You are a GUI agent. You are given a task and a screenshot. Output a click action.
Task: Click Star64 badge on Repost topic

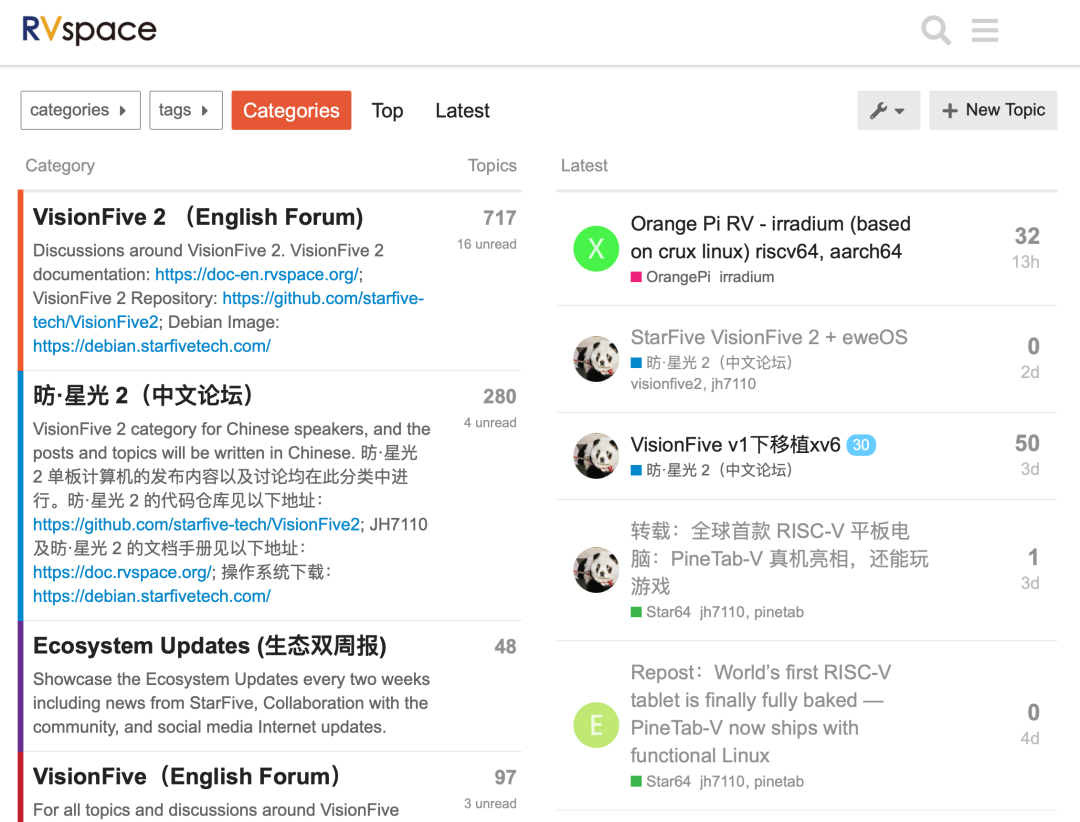661,781
